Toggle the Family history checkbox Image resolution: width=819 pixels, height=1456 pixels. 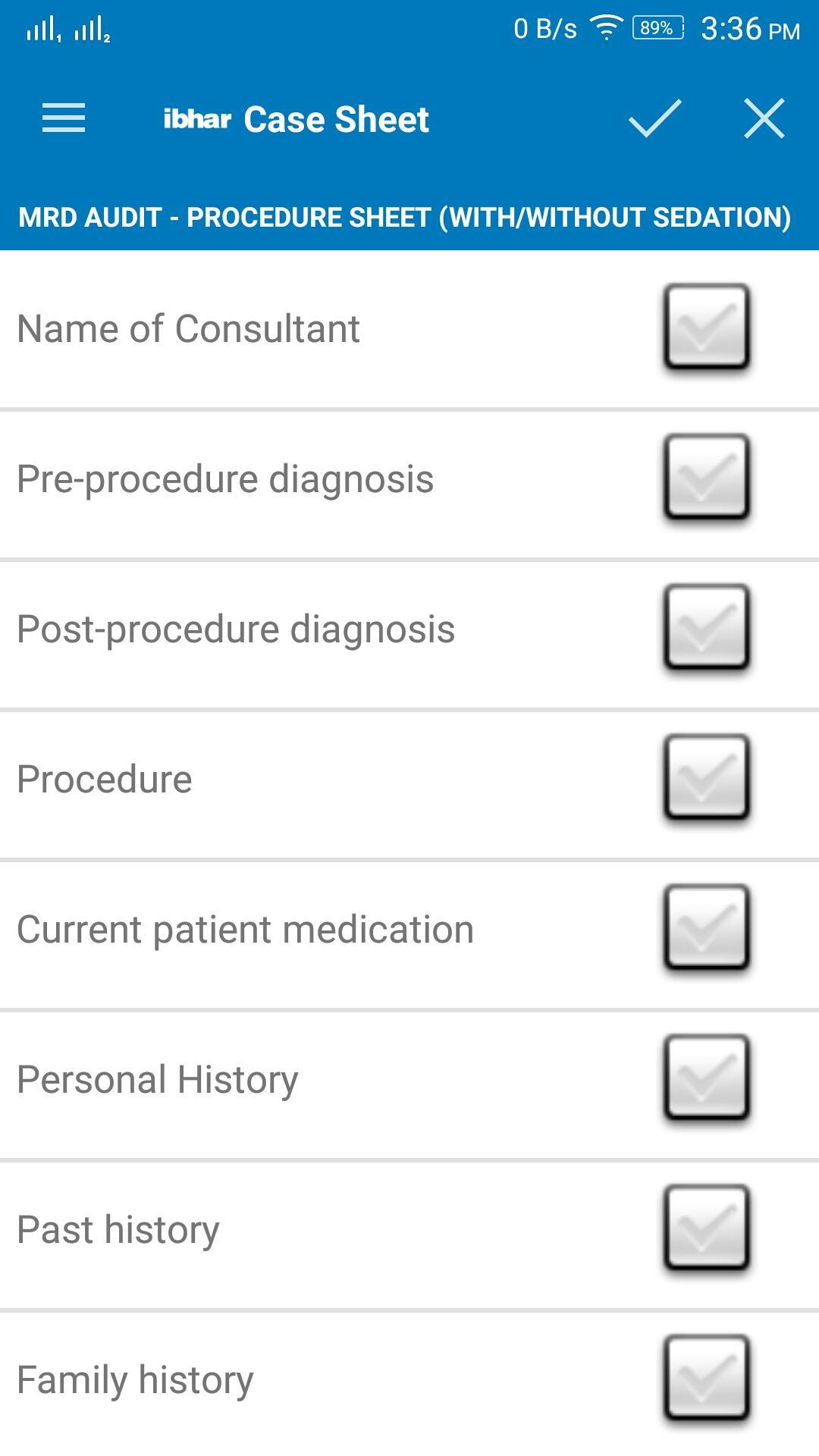click(x=707, y=1378)
